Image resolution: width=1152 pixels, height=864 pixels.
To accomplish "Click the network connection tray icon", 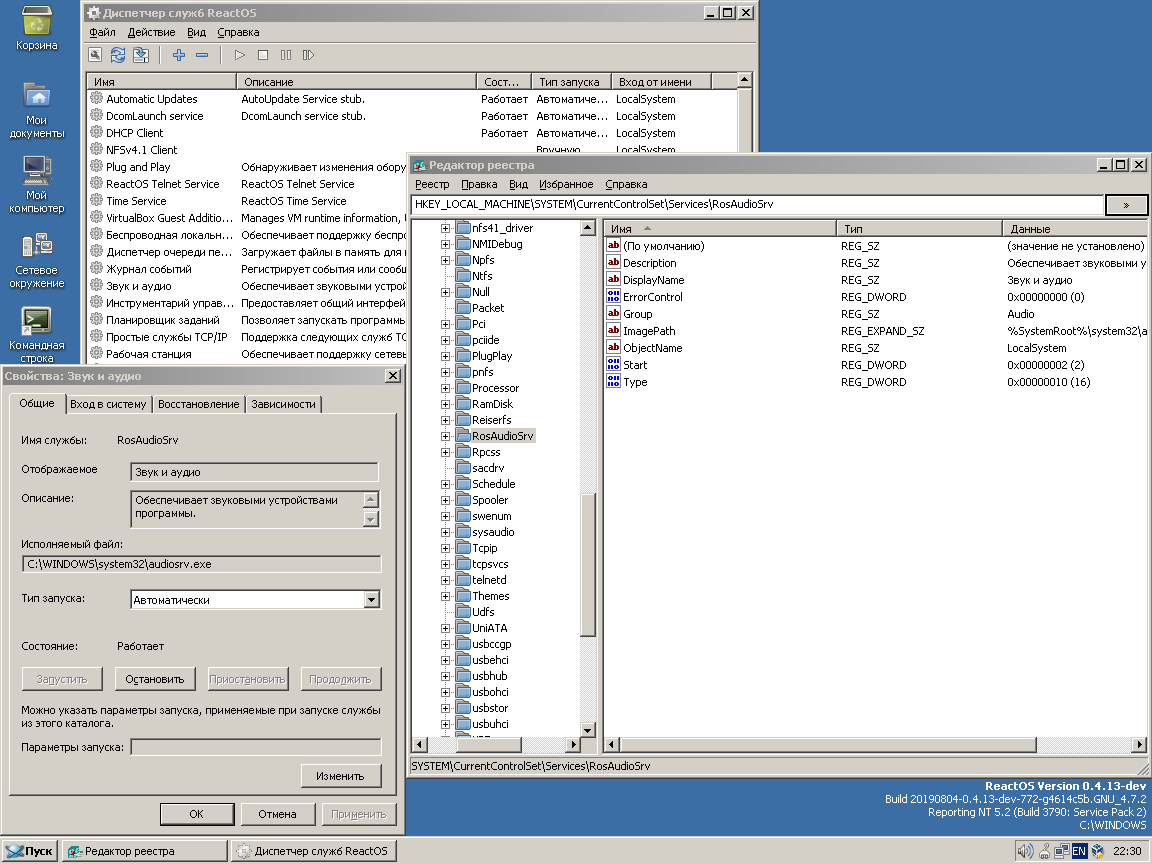I will (1062, 852).
